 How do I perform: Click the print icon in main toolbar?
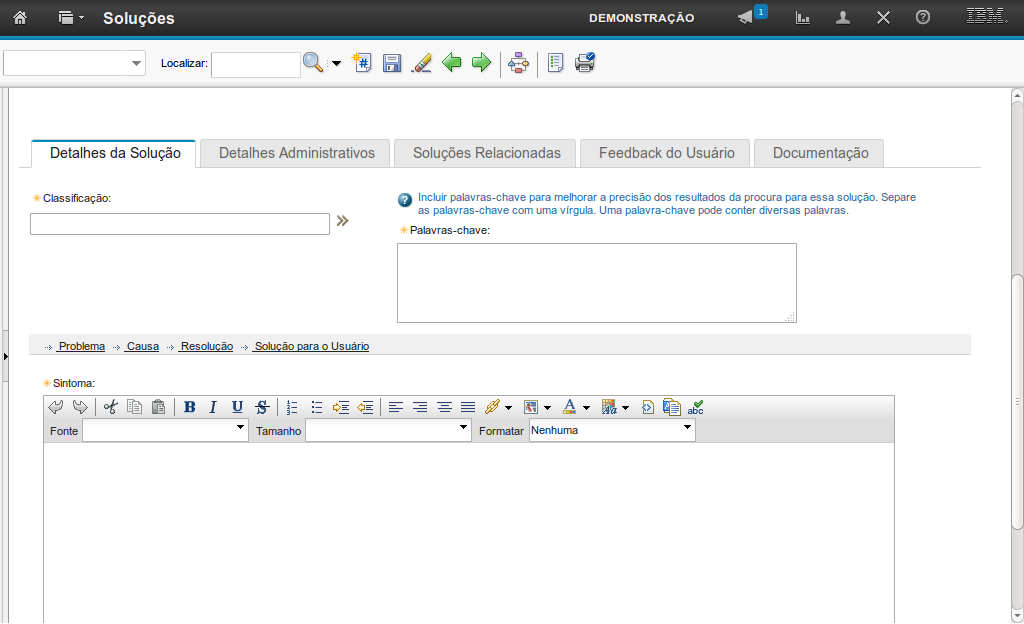pos(585,63)
